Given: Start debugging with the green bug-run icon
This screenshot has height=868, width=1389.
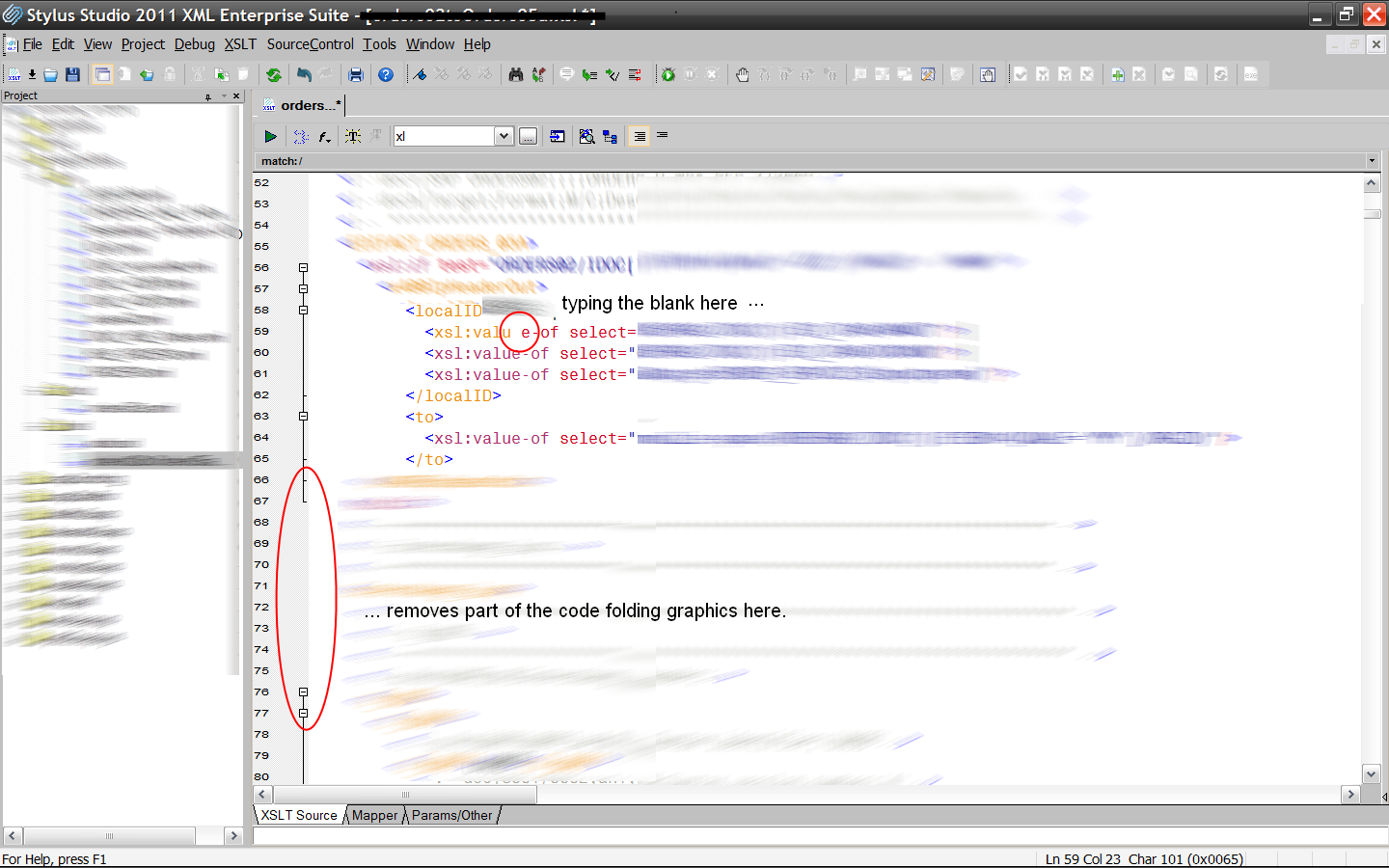Looking at the screenshot, I should [x=667, y=74].
